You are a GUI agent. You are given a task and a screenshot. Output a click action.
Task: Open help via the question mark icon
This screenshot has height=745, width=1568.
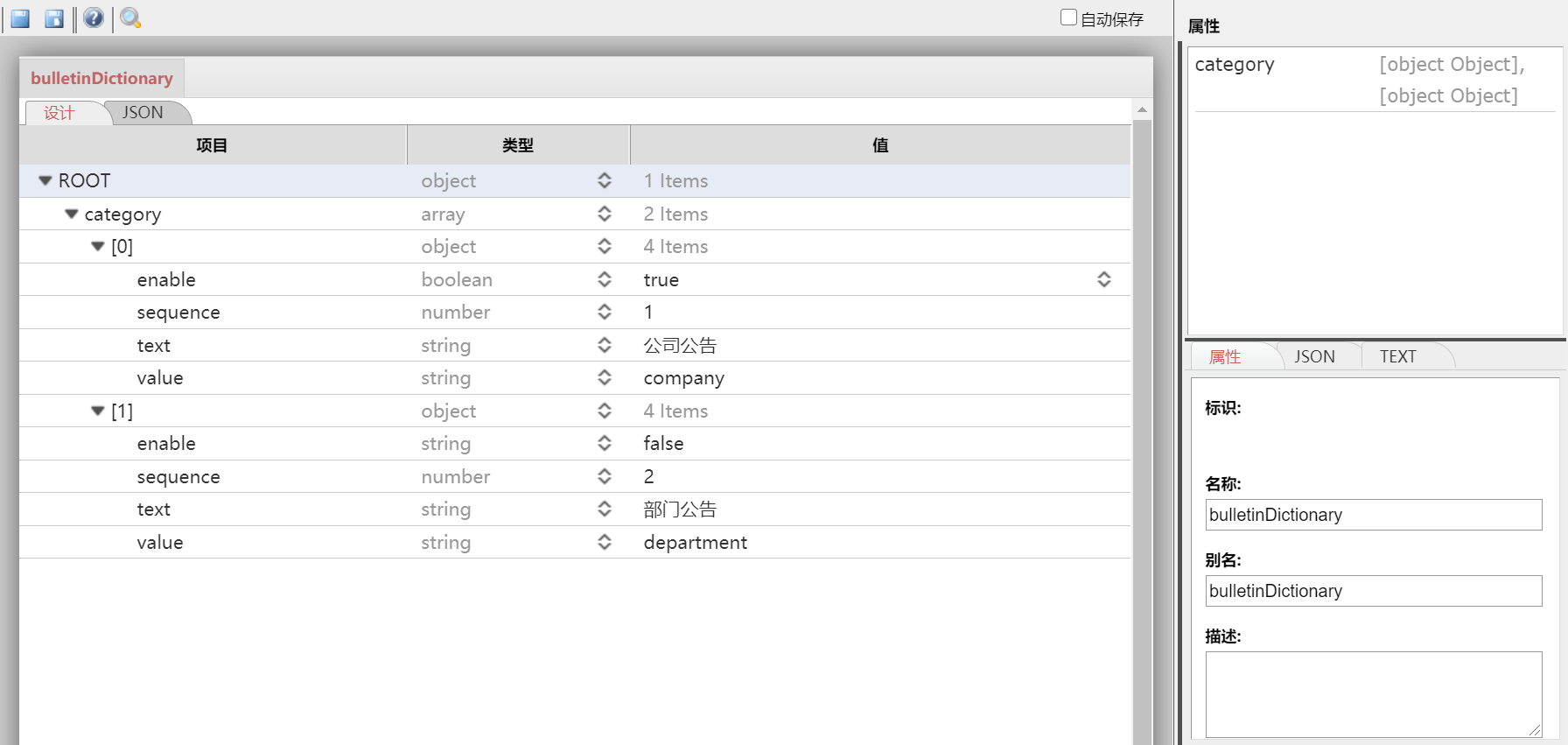[94, 18]
